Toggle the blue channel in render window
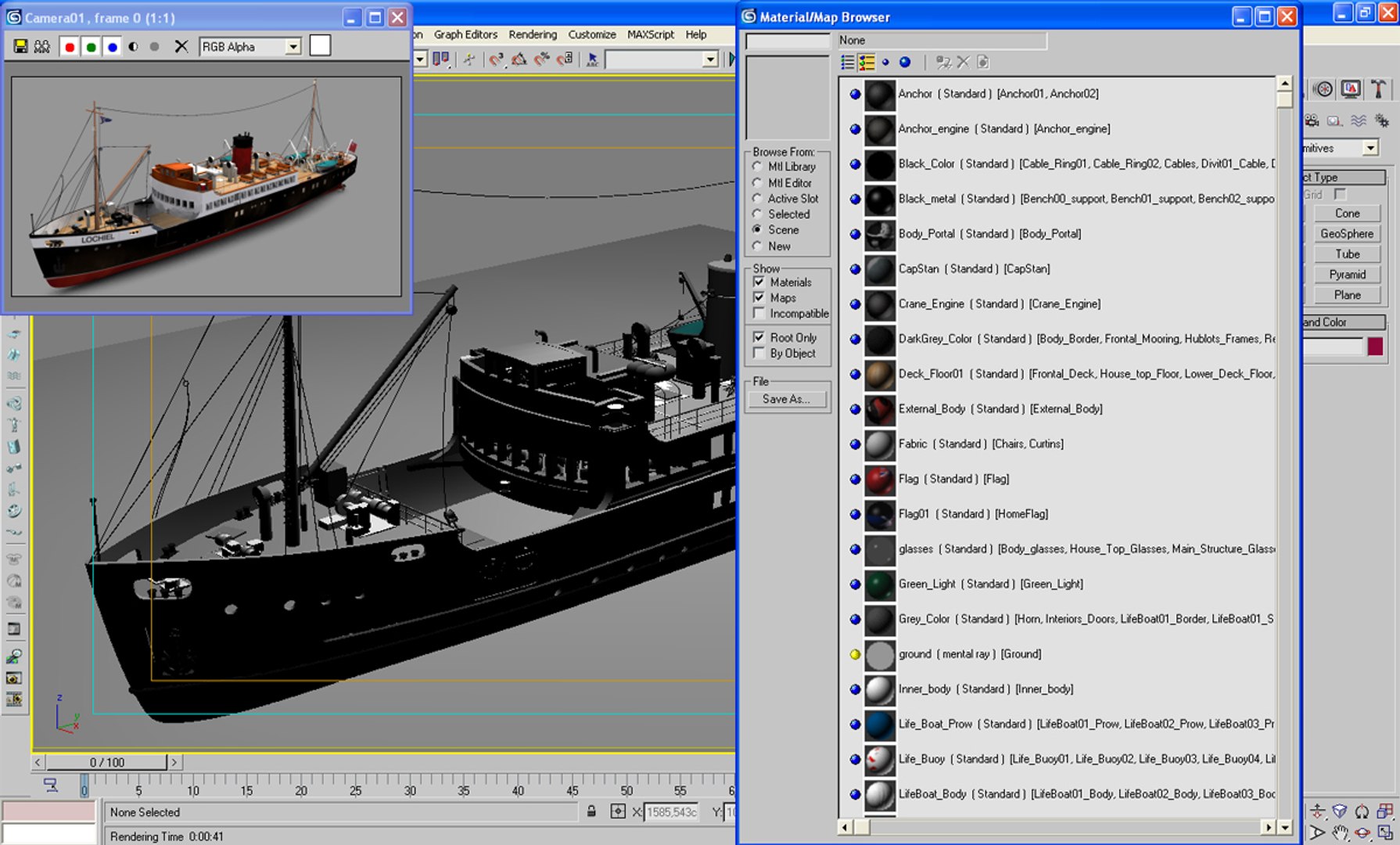Screen dimensions: 1400x845 pos(112,47)
